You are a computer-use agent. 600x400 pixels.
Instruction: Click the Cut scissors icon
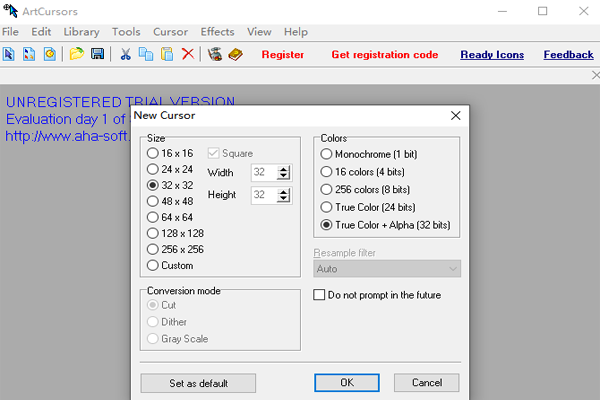(126, 54)
